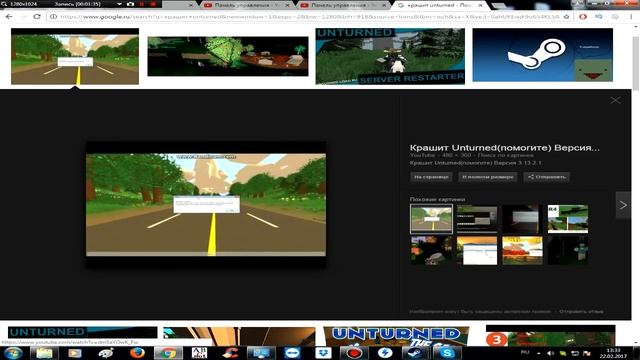
Task: Click the recorder camera snapshot icon
Action: click(130, 4)
